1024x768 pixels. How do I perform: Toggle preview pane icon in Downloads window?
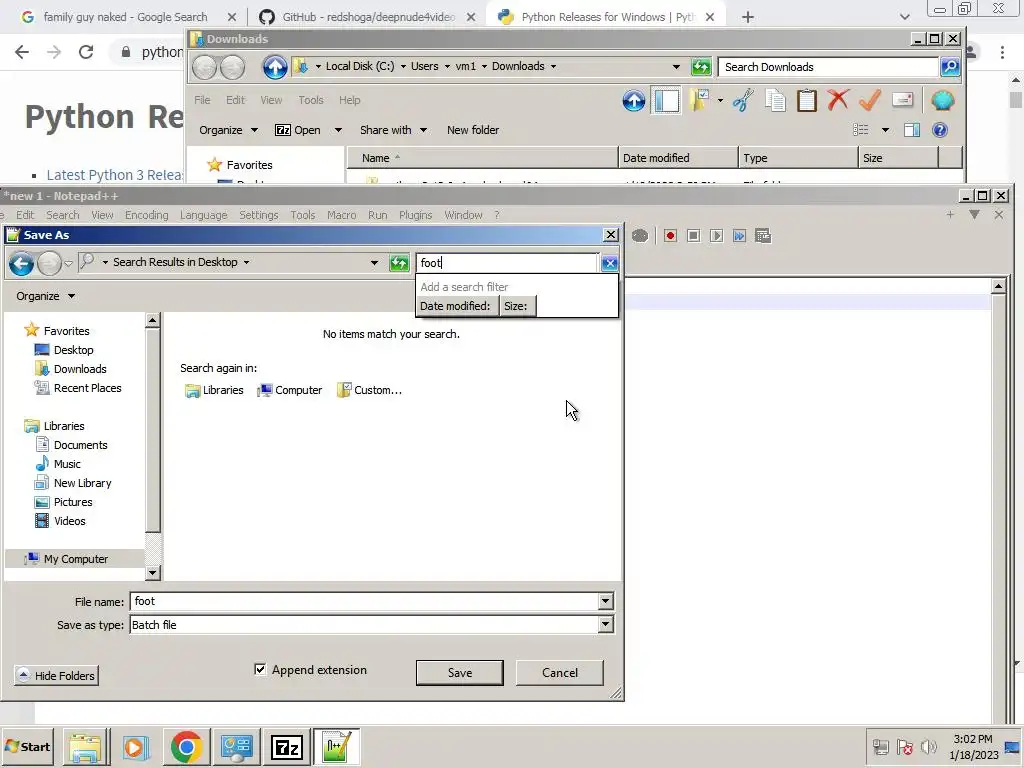tap(912, 130)
